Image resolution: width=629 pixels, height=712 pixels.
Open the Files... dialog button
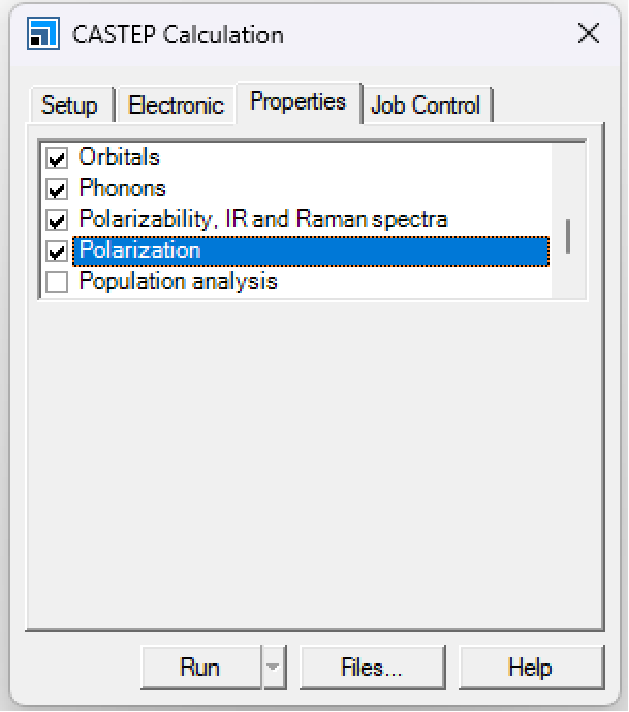tap(372, 668)
